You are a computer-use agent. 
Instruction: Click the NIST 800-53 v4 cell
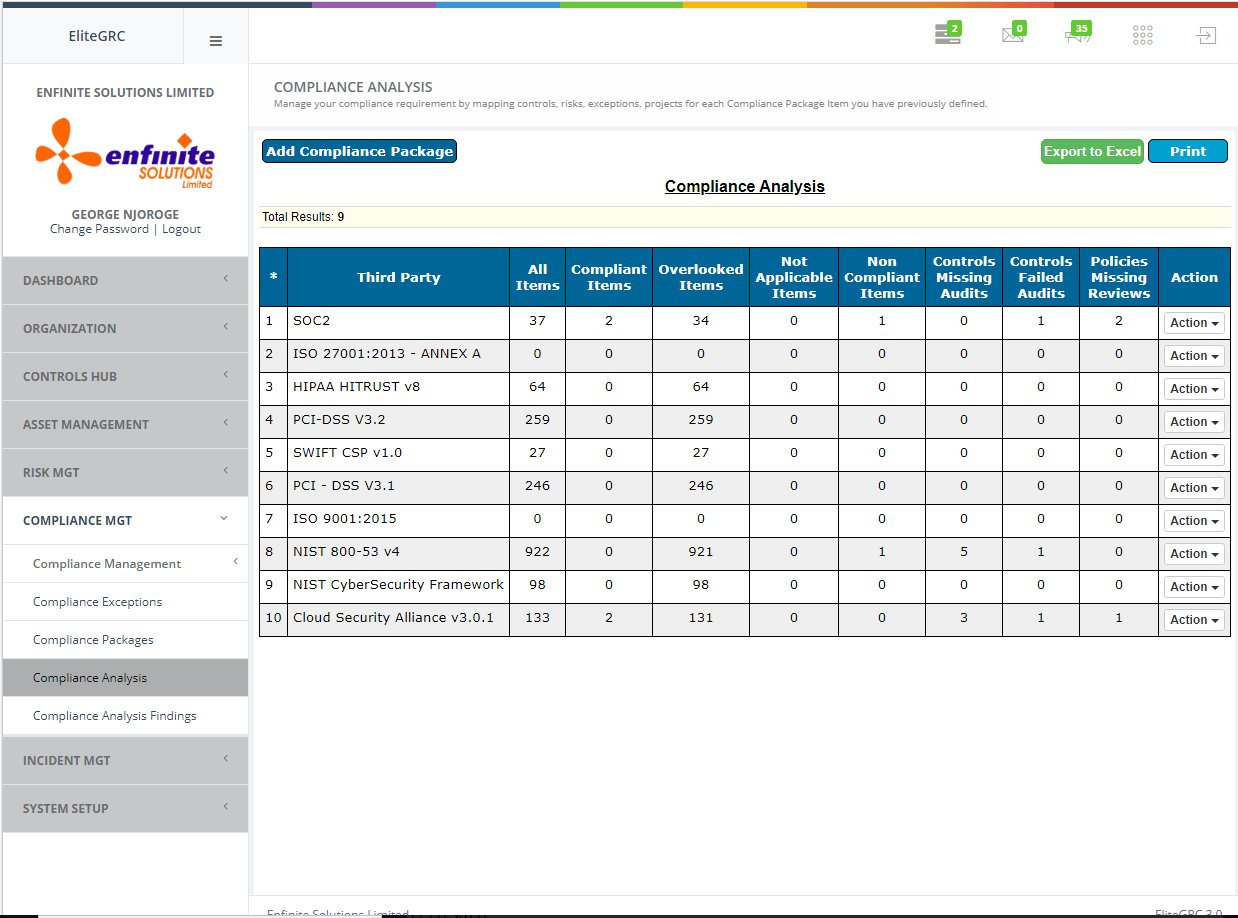[x=399, y=553]
